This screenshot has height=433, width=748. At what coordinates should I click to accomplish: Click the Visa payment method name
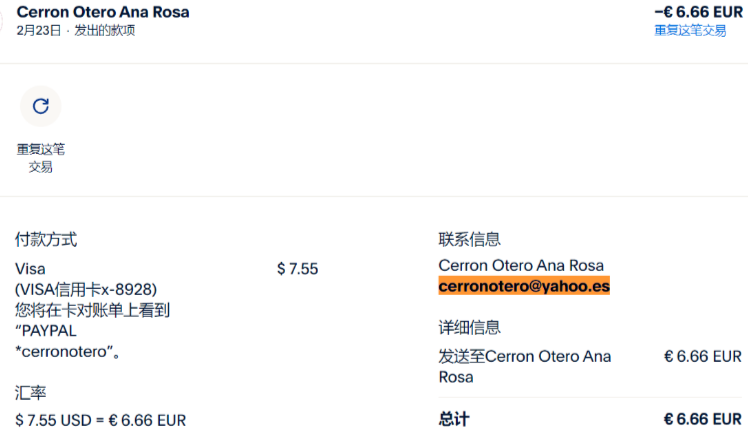(x=31, y=269)
